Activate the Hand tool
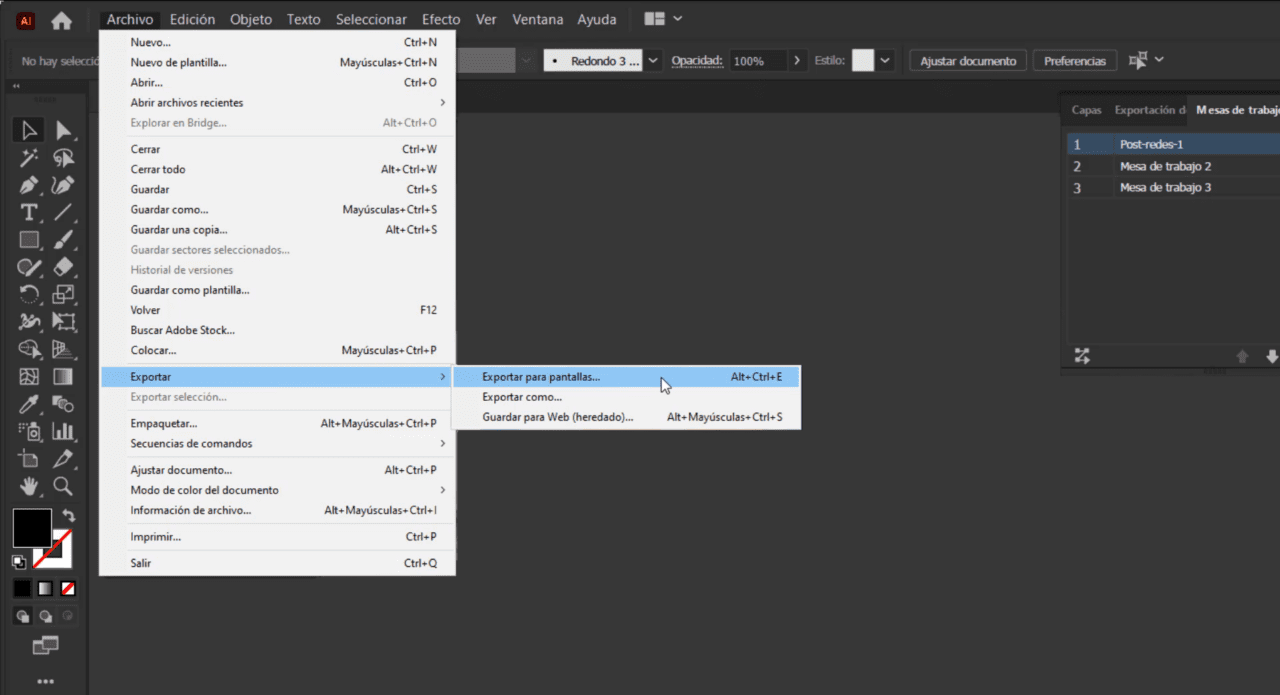The height and width of the screenshot is (695, 1280). [x=28, y=486]
